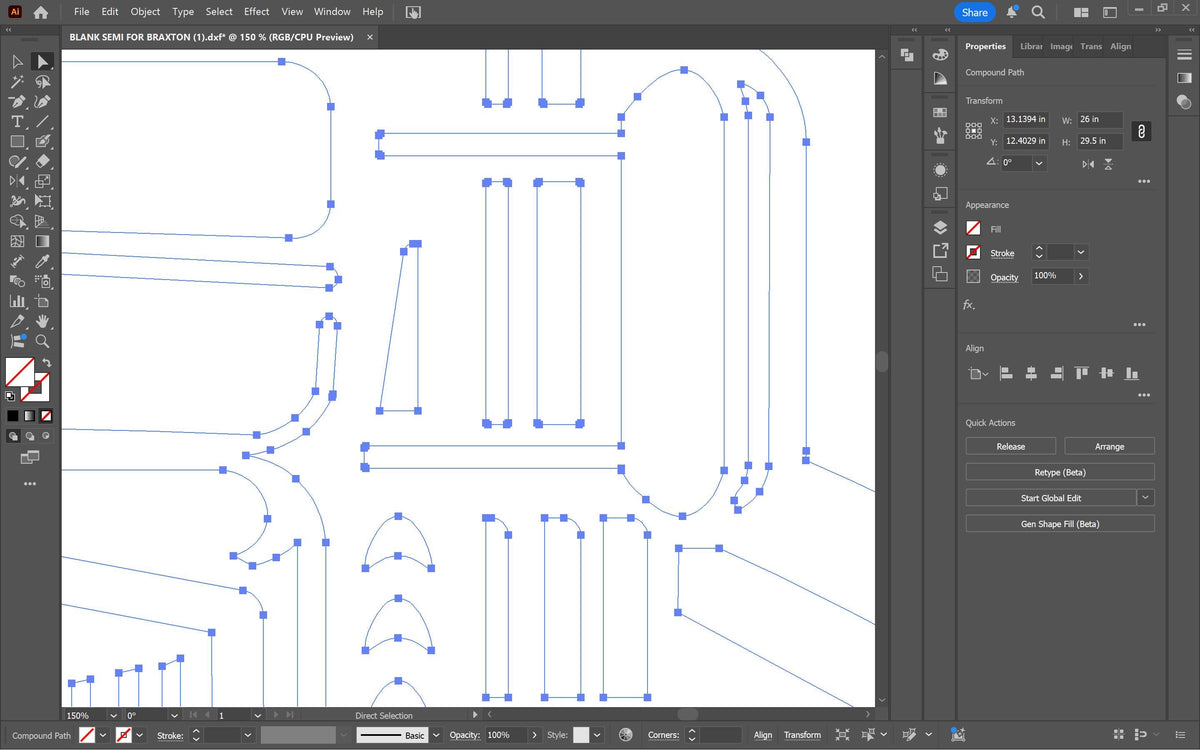Select the Column Graph tool
Image resolution: width=1200 pixels, height=750 pixels.
click(17, 301)
